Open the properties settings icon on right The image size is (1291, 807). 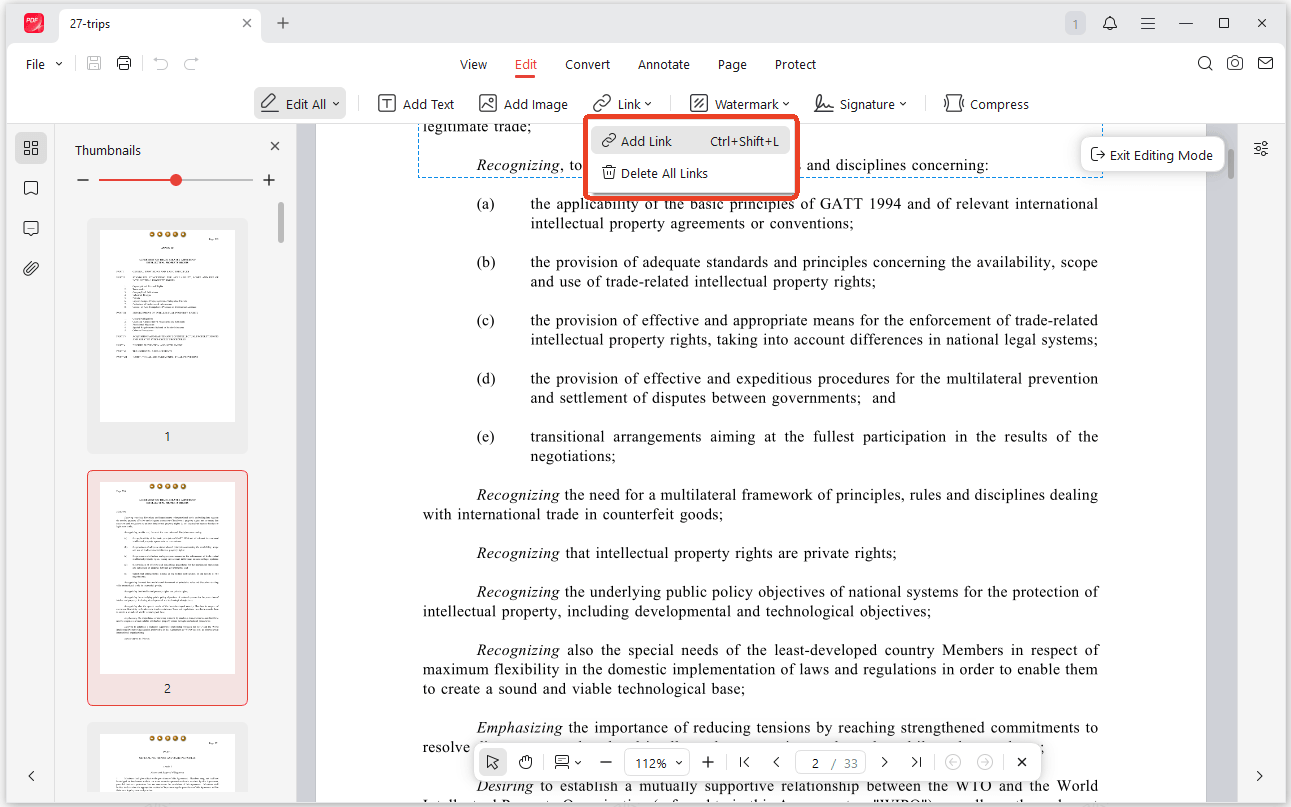[x=1261, y=148]
